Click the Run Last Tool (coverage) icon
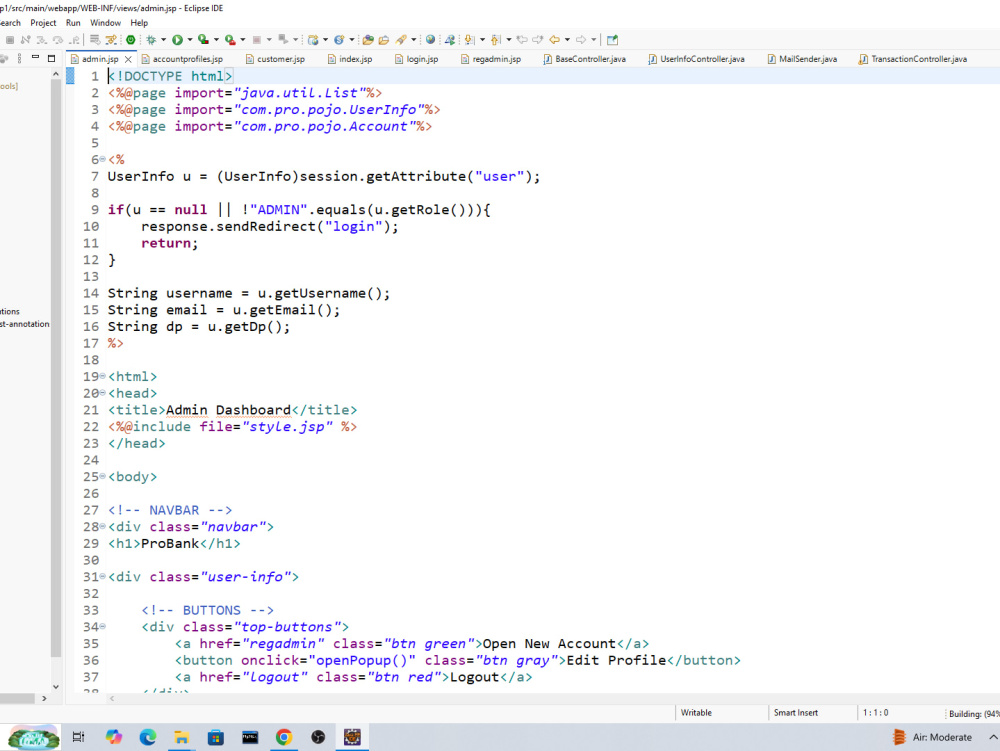The height and width of the screenshot is (751, 1000). pyautogui.click(x=203, y=40)
